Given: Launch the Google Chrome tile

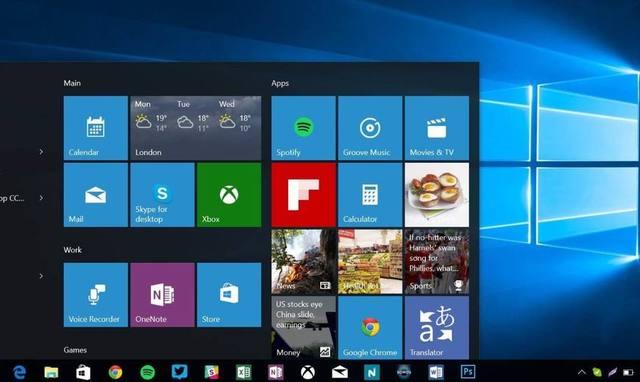Looking at the screenshot, I should (370, 328).
